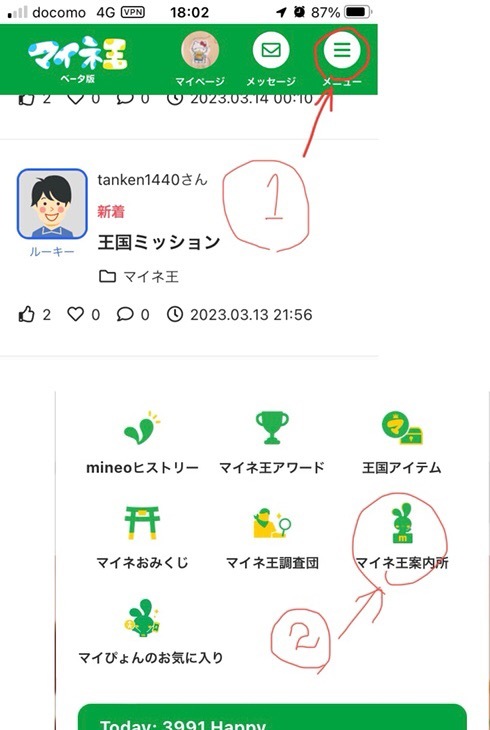Open the マイネおみくじ torii icon
The height and width of the screenshot is (730, 490).
tap(142, 522)
